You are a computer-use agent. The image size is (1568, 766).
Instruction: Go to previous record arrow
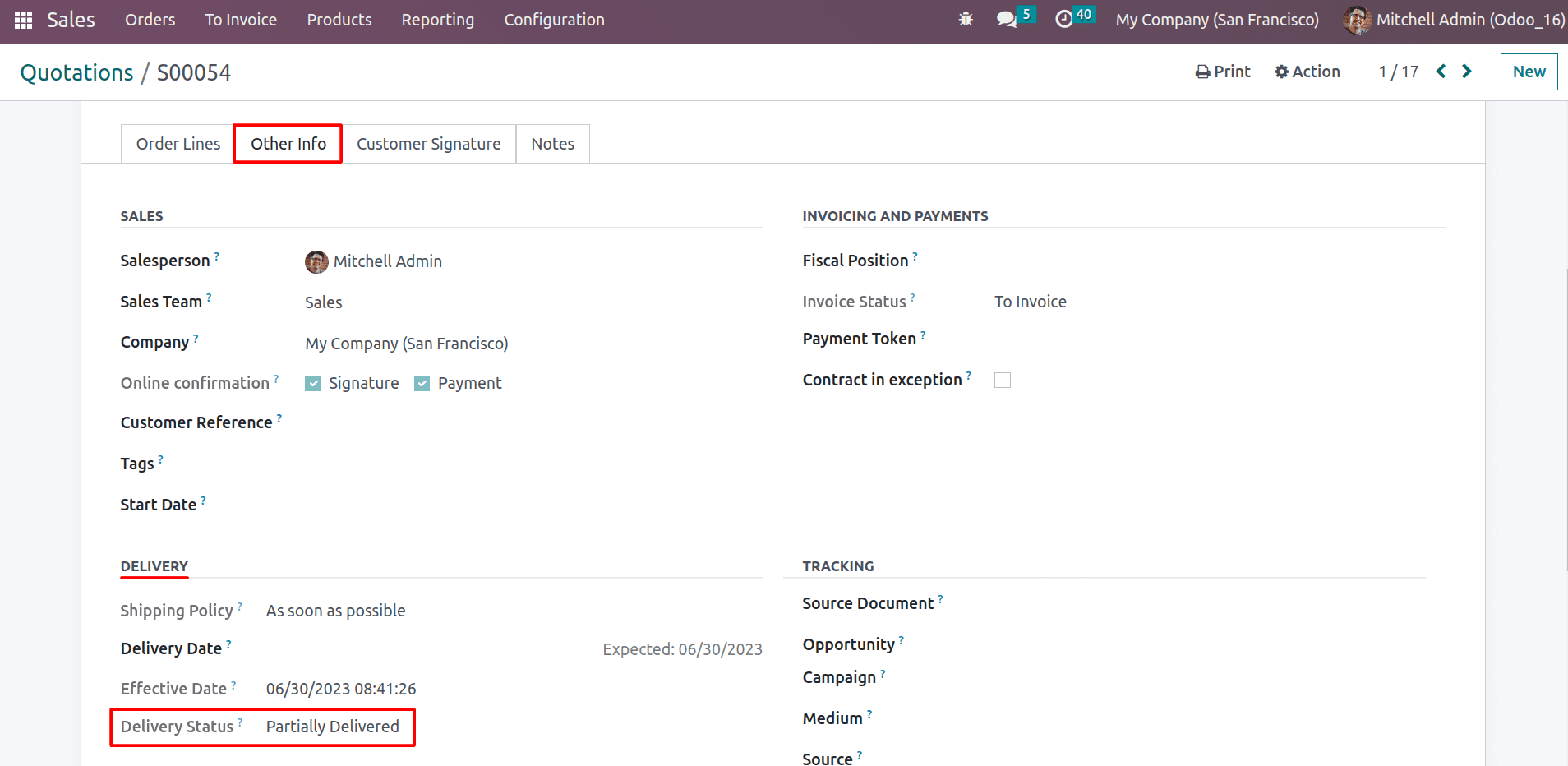point(1441,72)
